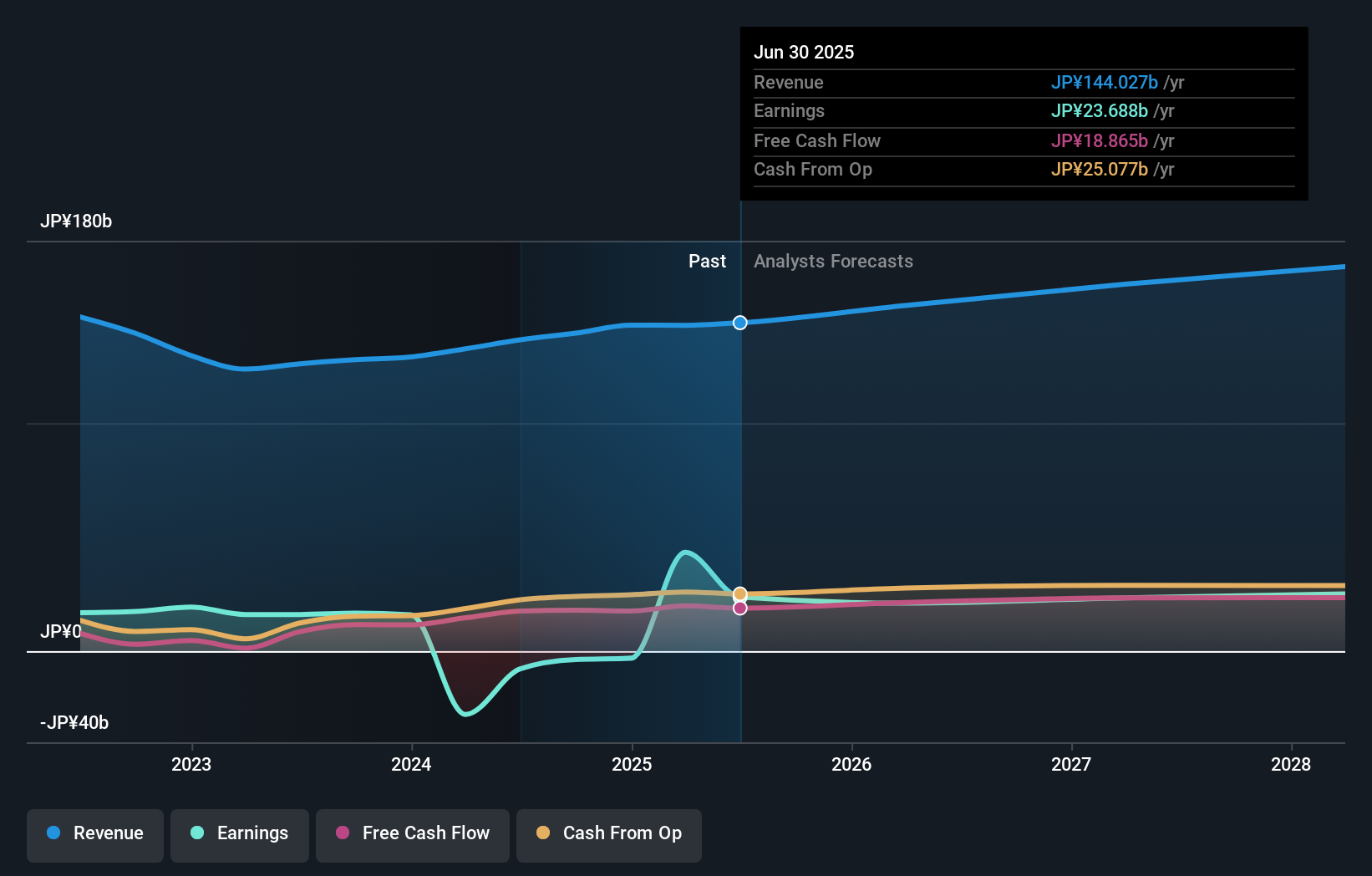
Task: Select the Revenue data point marker on chart
Action: click(739, 323)
